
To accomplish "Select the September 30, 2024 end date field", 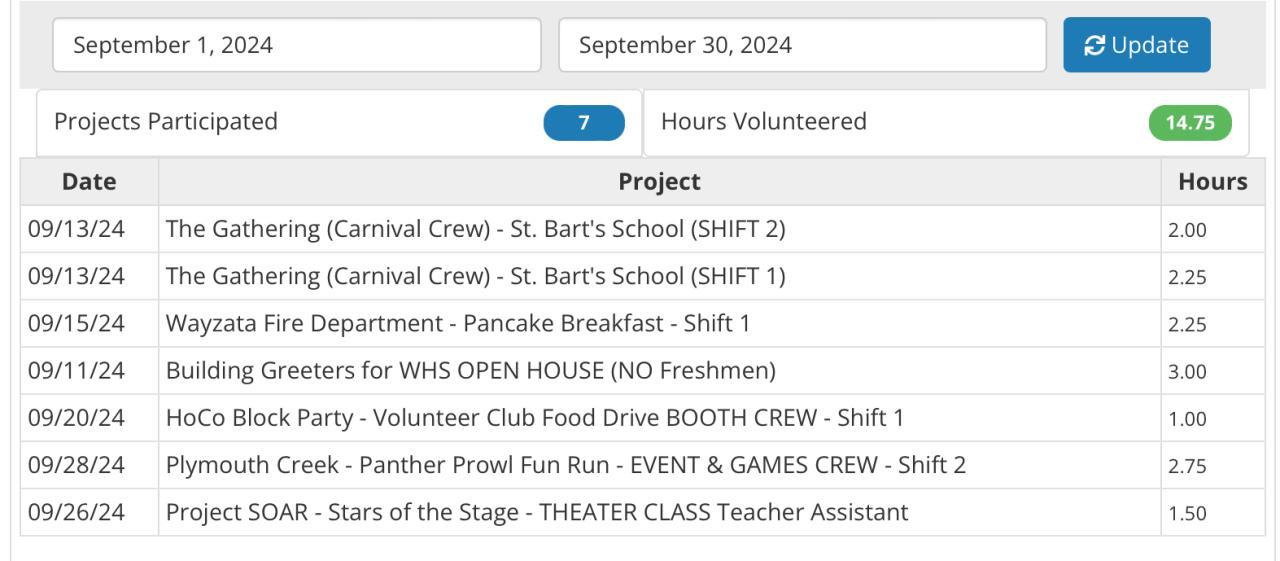I will pyautogui.click(x=802, y=45).
